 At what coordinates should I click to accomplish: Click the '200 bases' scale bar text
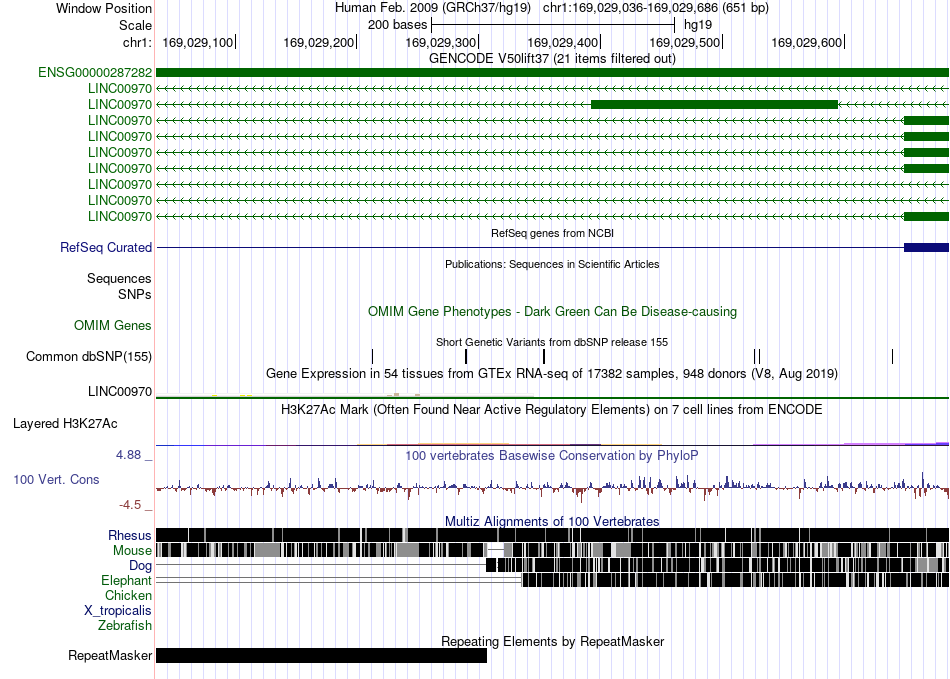point(397,25)
